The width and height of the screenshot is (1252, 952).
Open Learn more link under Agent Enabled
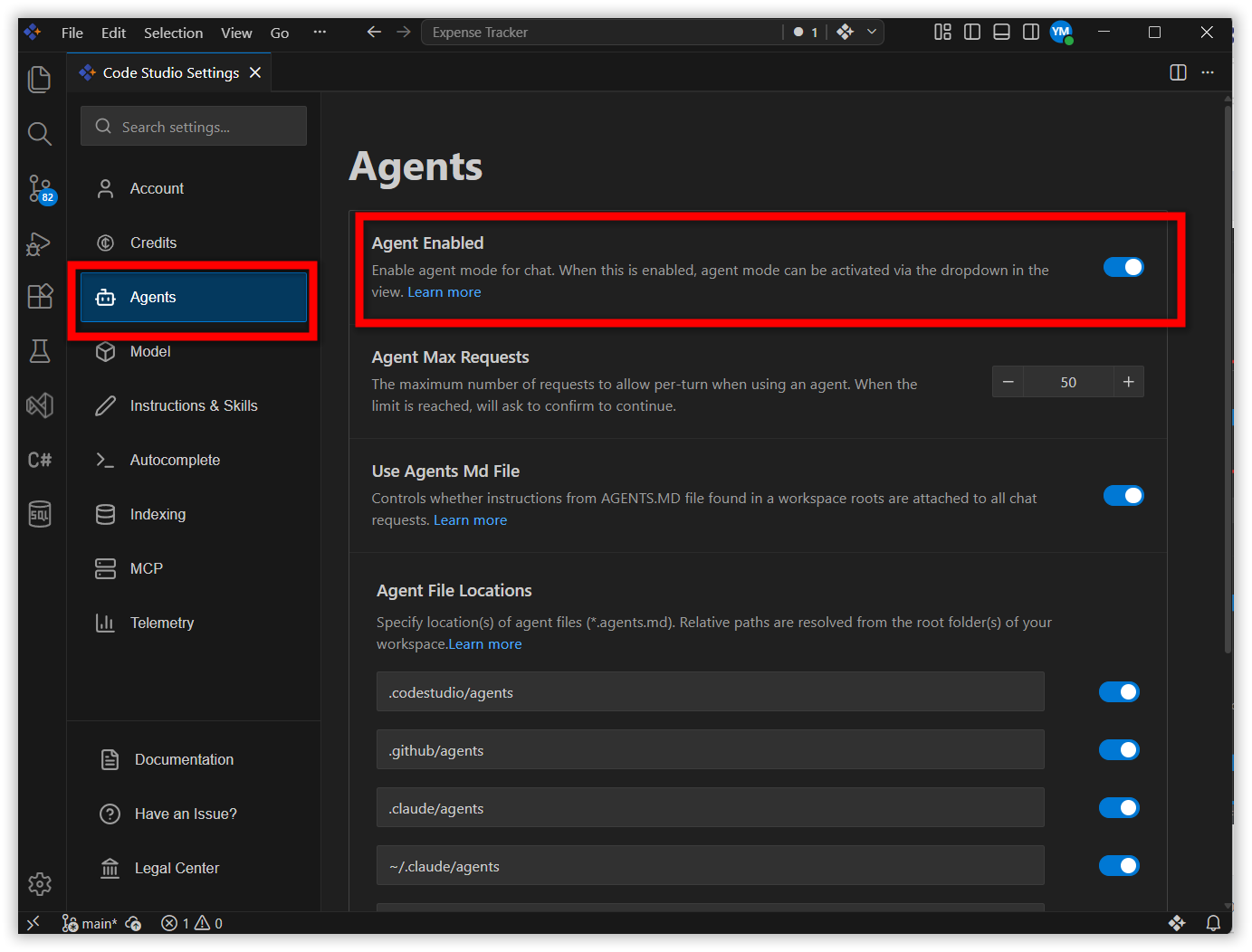[444, 292]
